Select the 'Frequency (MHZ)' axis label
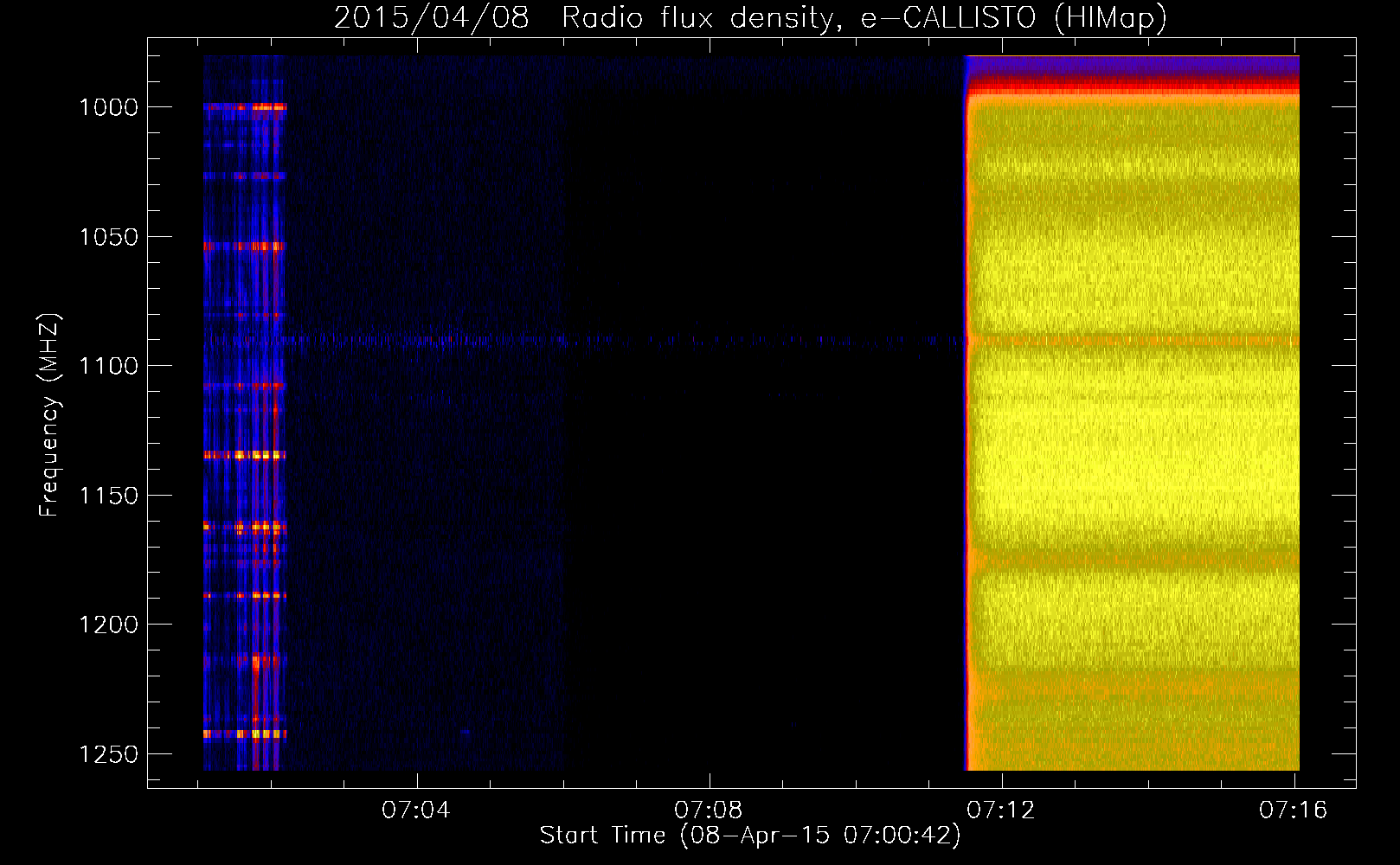The width and height of the screenshot is (1400, 865). pyautogui.click(x=49, y=415)
